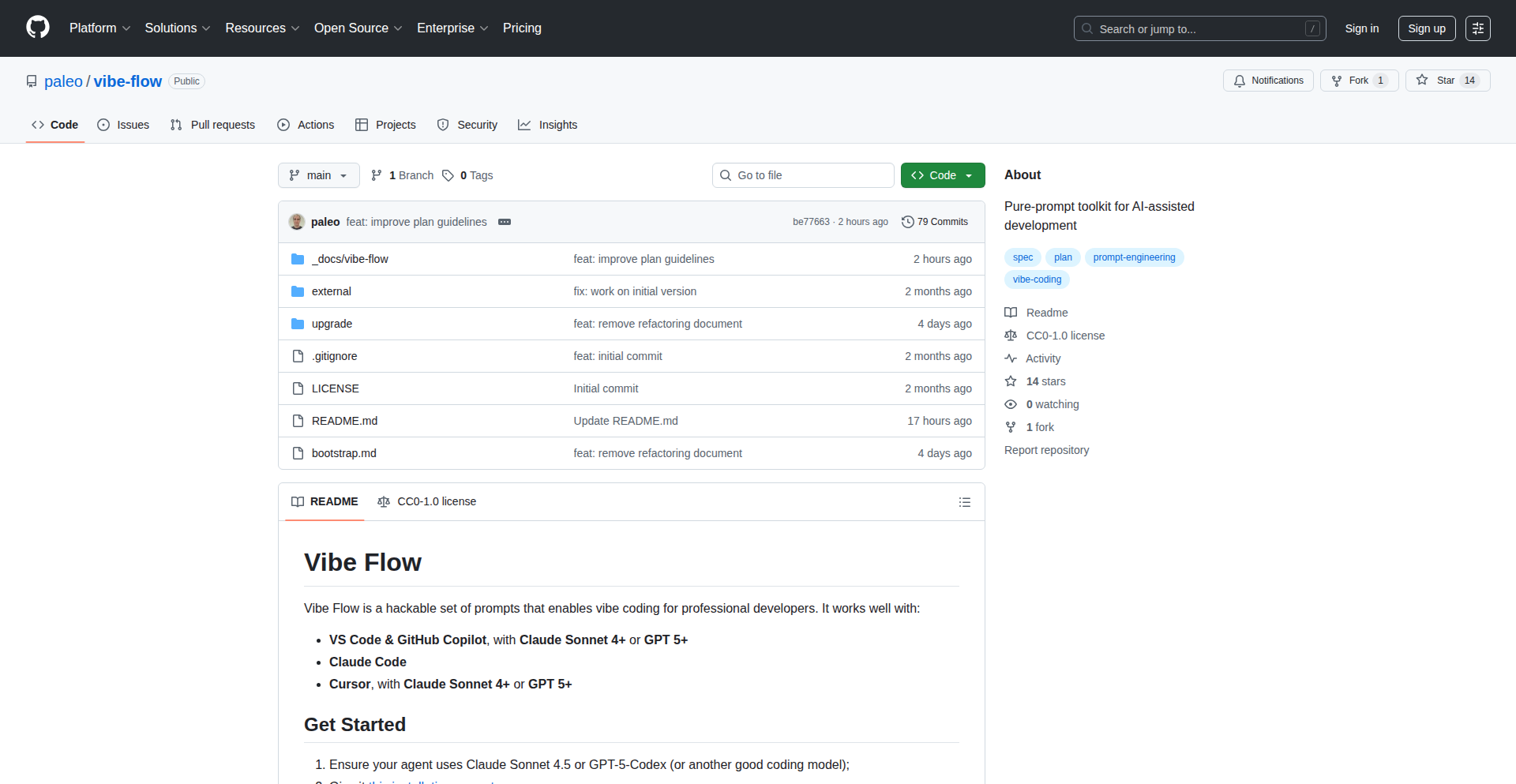The width and height of the screenshot is (1516, 784).
Task: Open the README outline icon
Action: coord(964,502)
